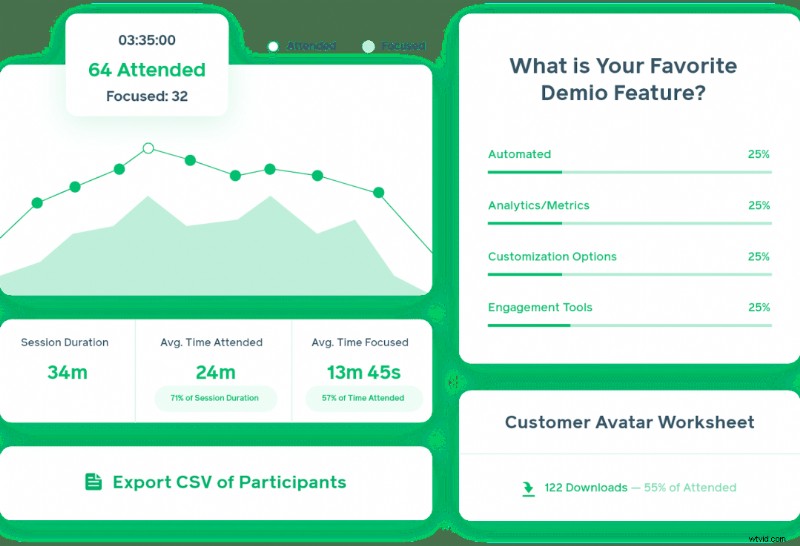The width and height of the screenshot is (800, 546).
Task: Click the 13m 45s Avg. Time Focused value
Action: tap(363, 373)
